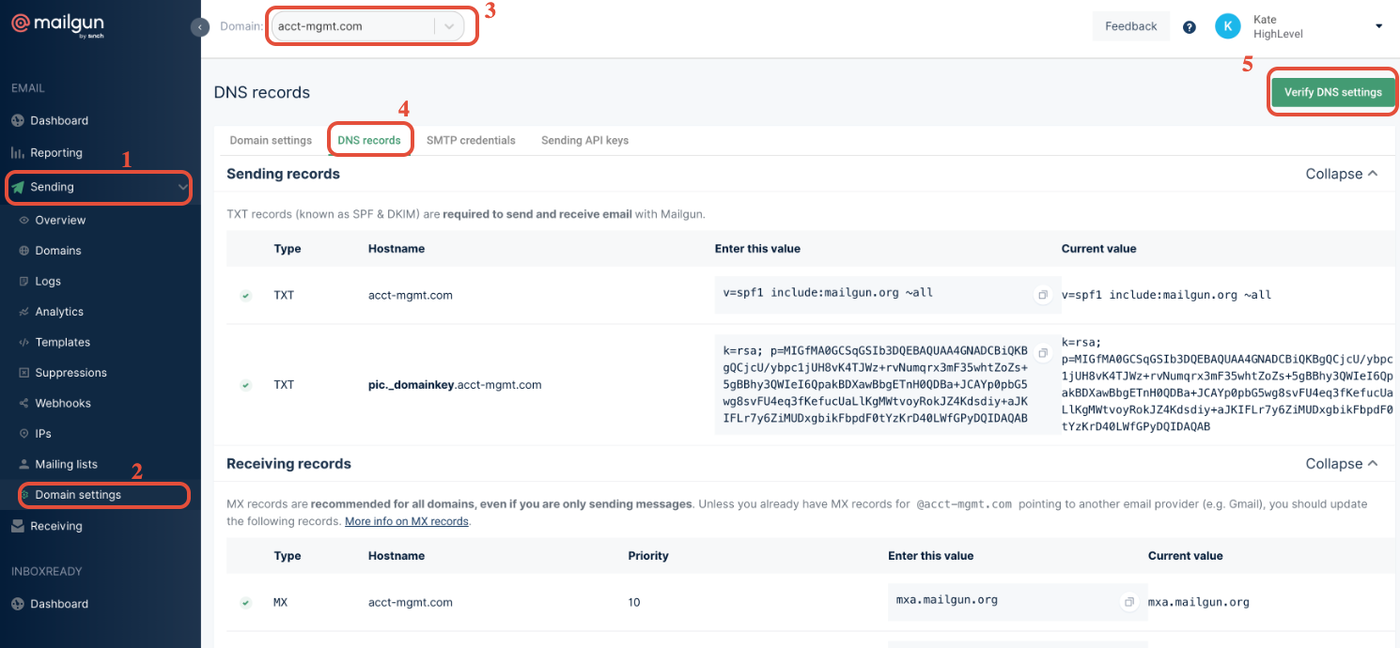The height and width of the screenshot is (648, 1400).
Task: Copy the mxa.mailgun.org MX value
Action: coord(1129,602)
